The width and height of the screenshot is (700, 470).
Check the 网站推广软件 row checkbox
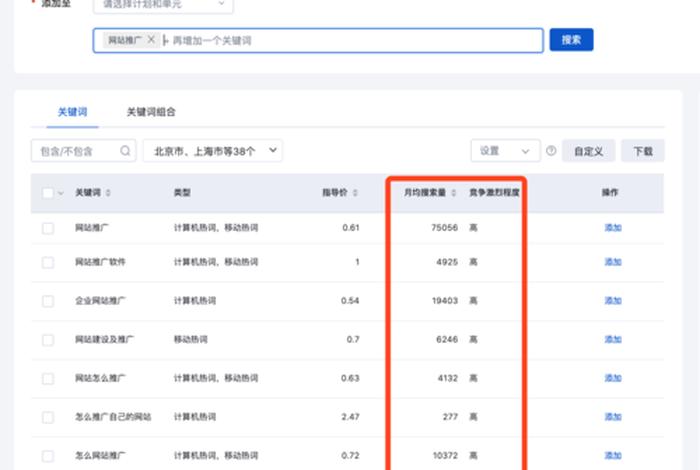[x=48, y=262]
